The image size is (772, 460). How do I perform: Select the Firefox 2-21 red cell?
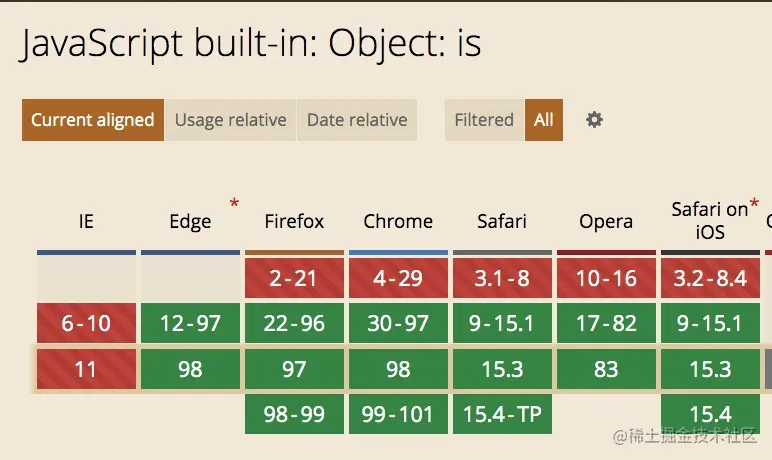(294, 278)
